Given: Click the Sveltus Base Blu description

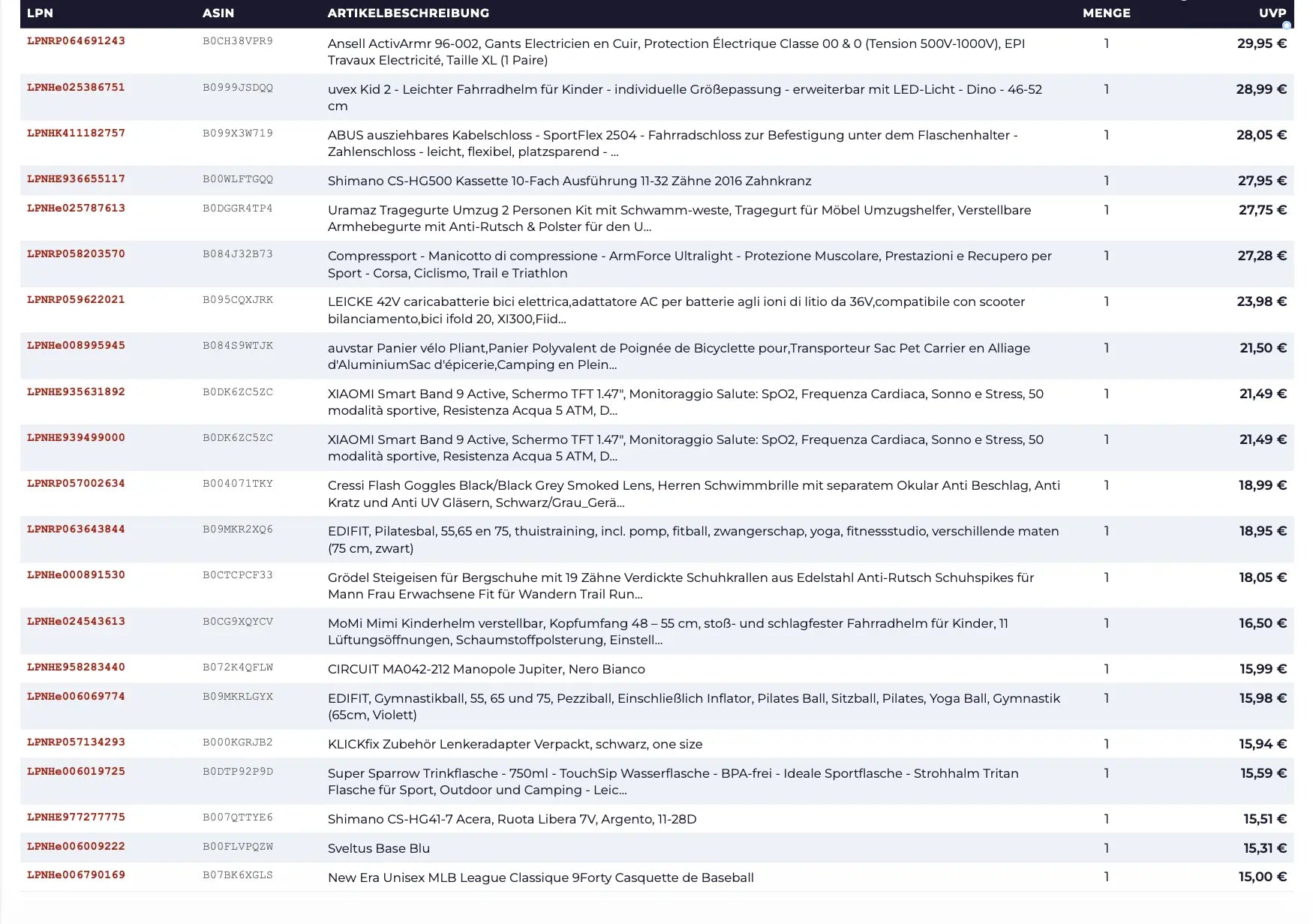Looking at the screenshot, I should point(379,848).
